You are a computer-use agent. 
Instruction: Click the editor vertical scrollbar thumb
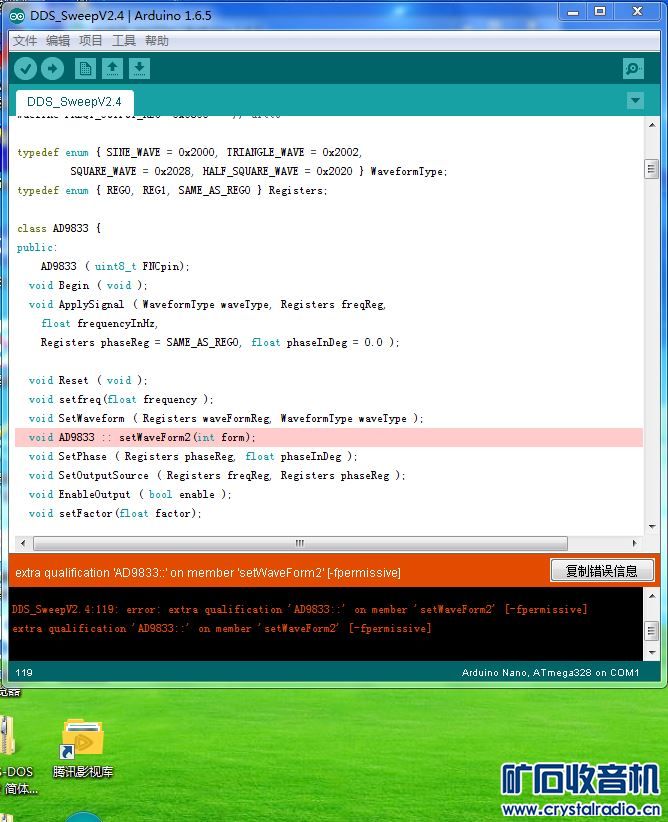(651, 169)
